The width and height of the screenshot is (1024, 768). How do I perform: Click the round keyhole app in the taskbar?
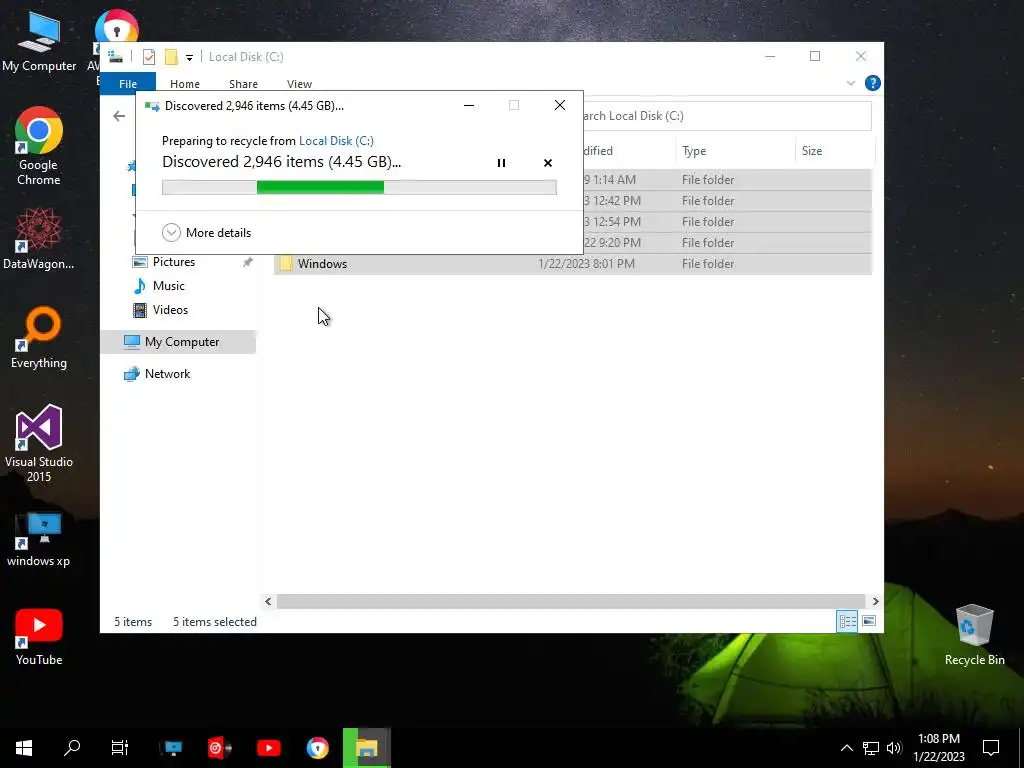coord(317,748)
